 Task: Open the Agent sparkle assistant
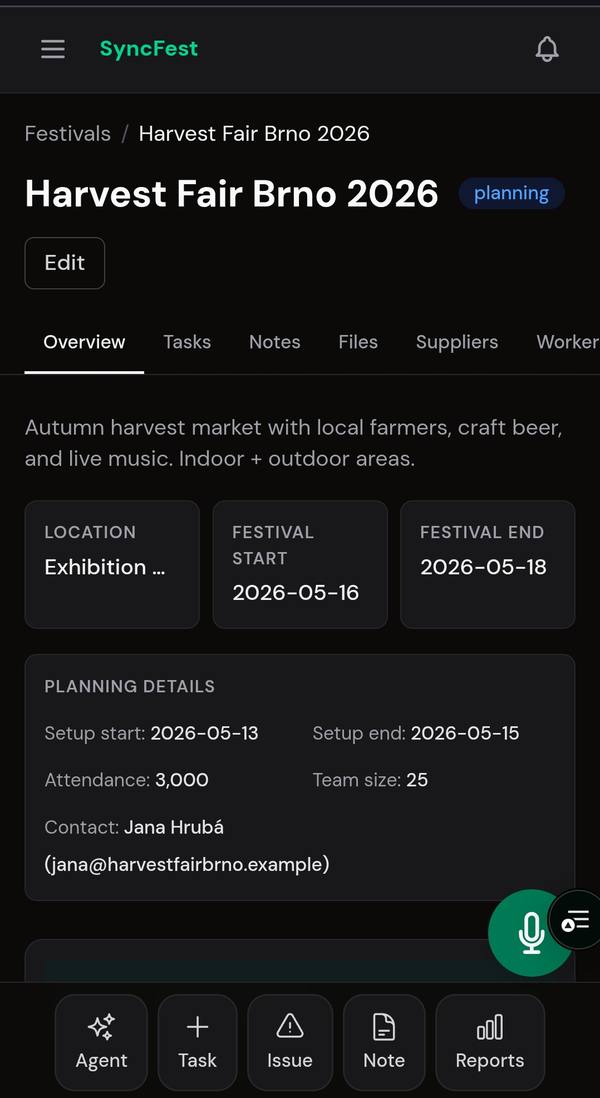point(101,1041)
